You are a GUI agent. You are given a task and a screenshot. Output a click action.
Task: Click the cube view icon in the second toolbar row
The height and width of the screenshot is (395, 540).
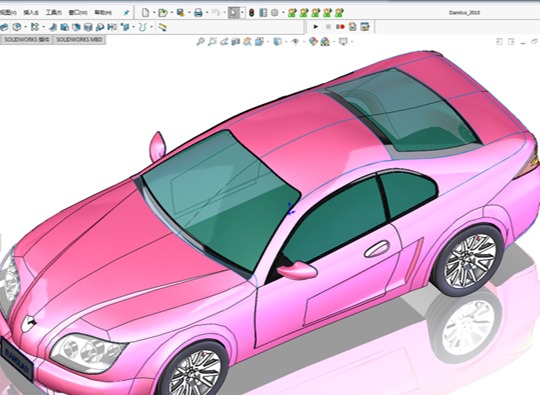pyautogui.click(x=17, y=27)
